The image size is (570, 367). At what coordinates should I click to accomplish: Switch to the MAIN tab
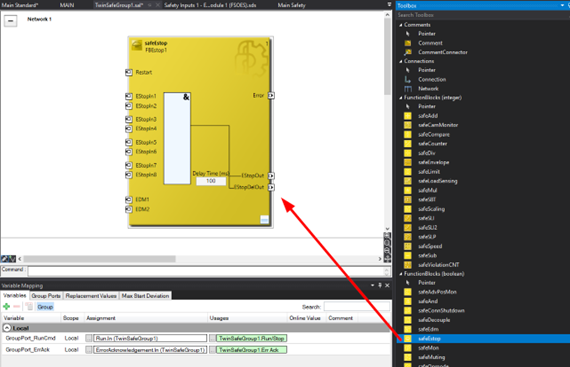[x=67, y=5]
